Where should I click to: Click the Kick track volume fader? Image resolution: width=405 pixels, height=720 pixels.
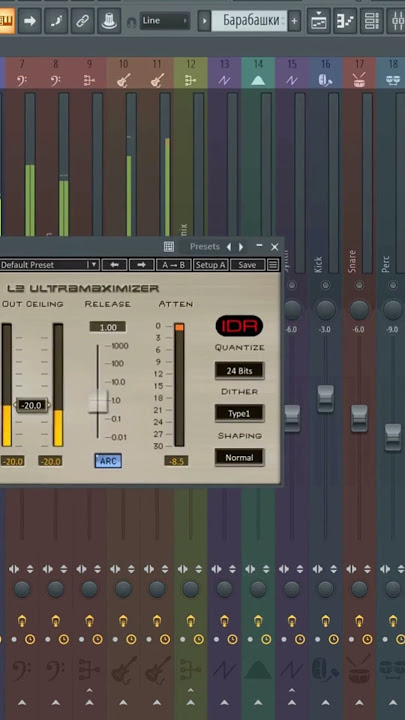coord(326,399)
